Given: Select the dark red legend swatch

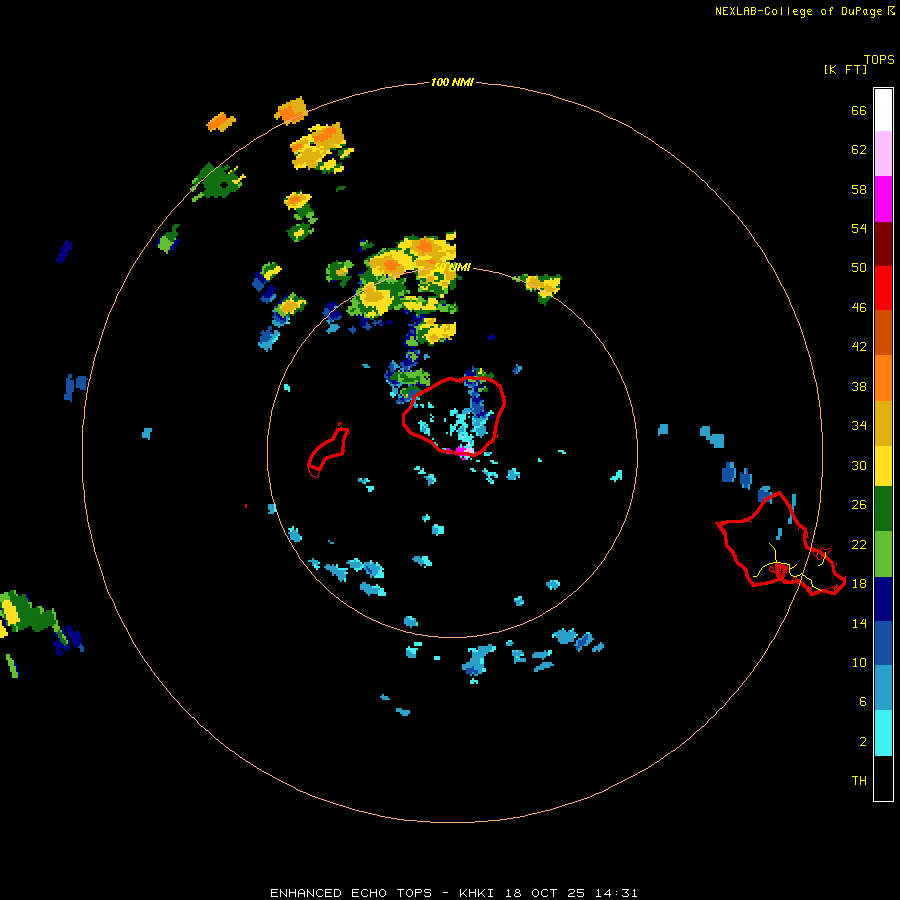Looking at the screenshot, I should (x=883, y=244).
